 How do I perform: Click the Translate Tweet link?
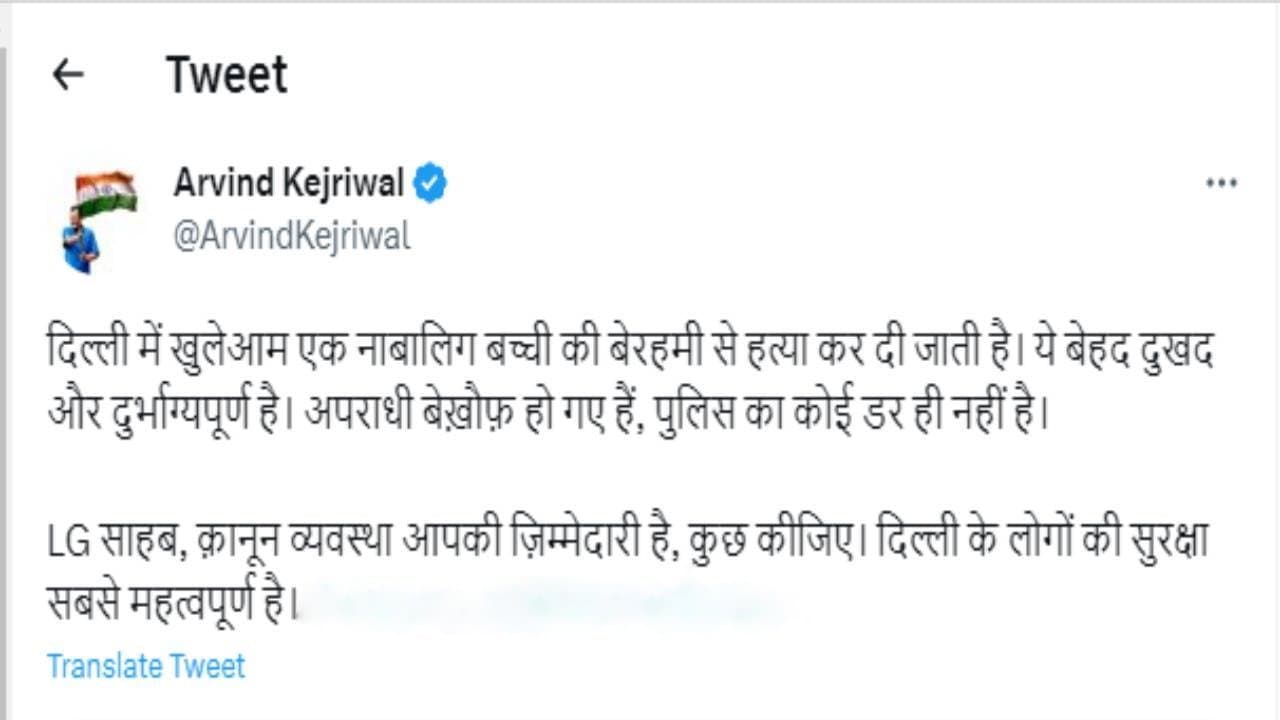click(146, 666)
